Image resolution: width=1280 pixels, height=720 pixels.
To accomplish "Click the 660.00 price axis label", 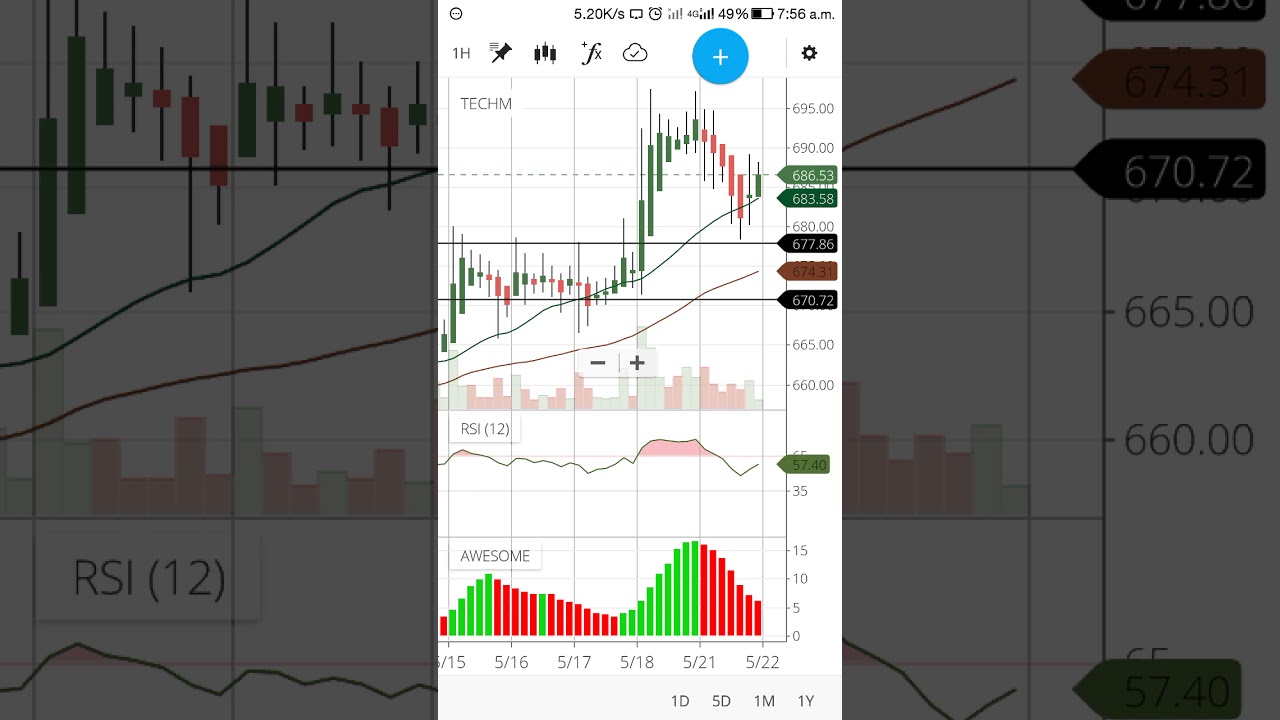I will coord(812,385).
